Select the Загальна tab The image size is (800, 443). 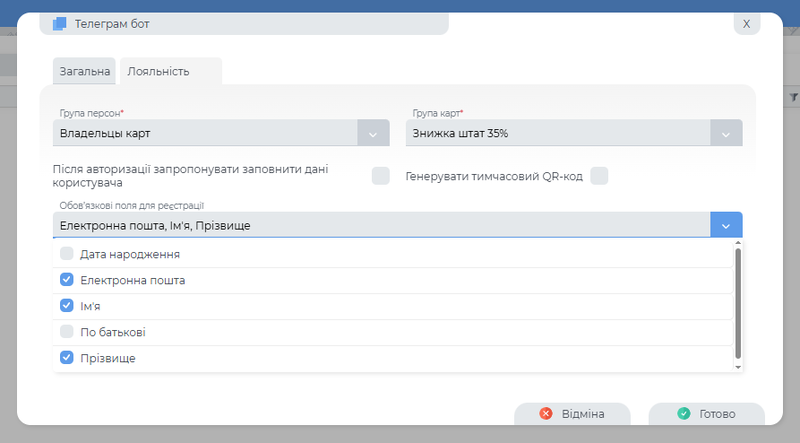(x=84, y=72)
